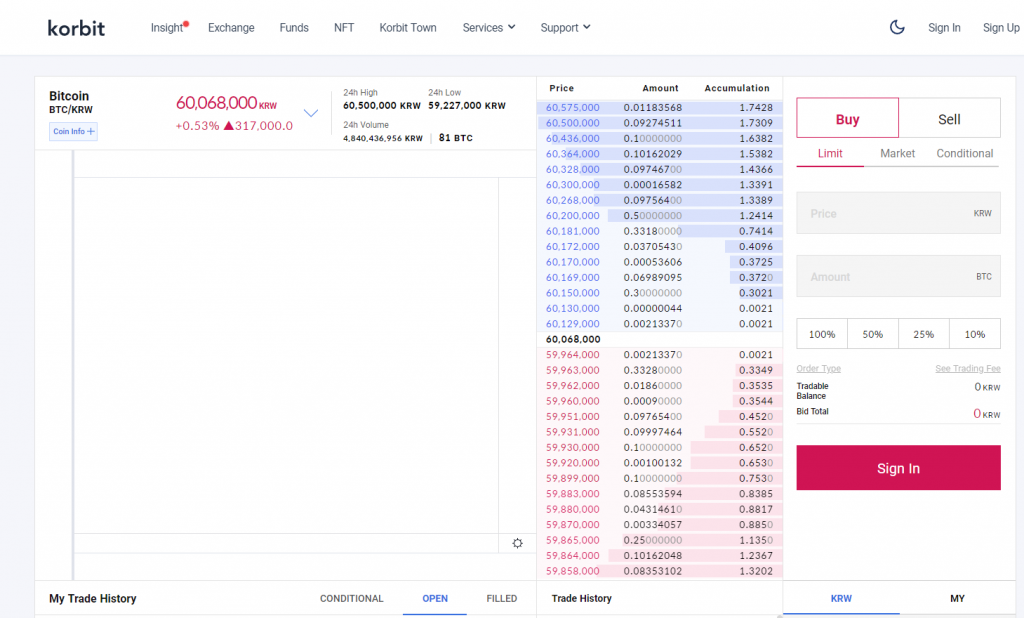
Task: Click the Price input field
Action: tap(898, 213)
